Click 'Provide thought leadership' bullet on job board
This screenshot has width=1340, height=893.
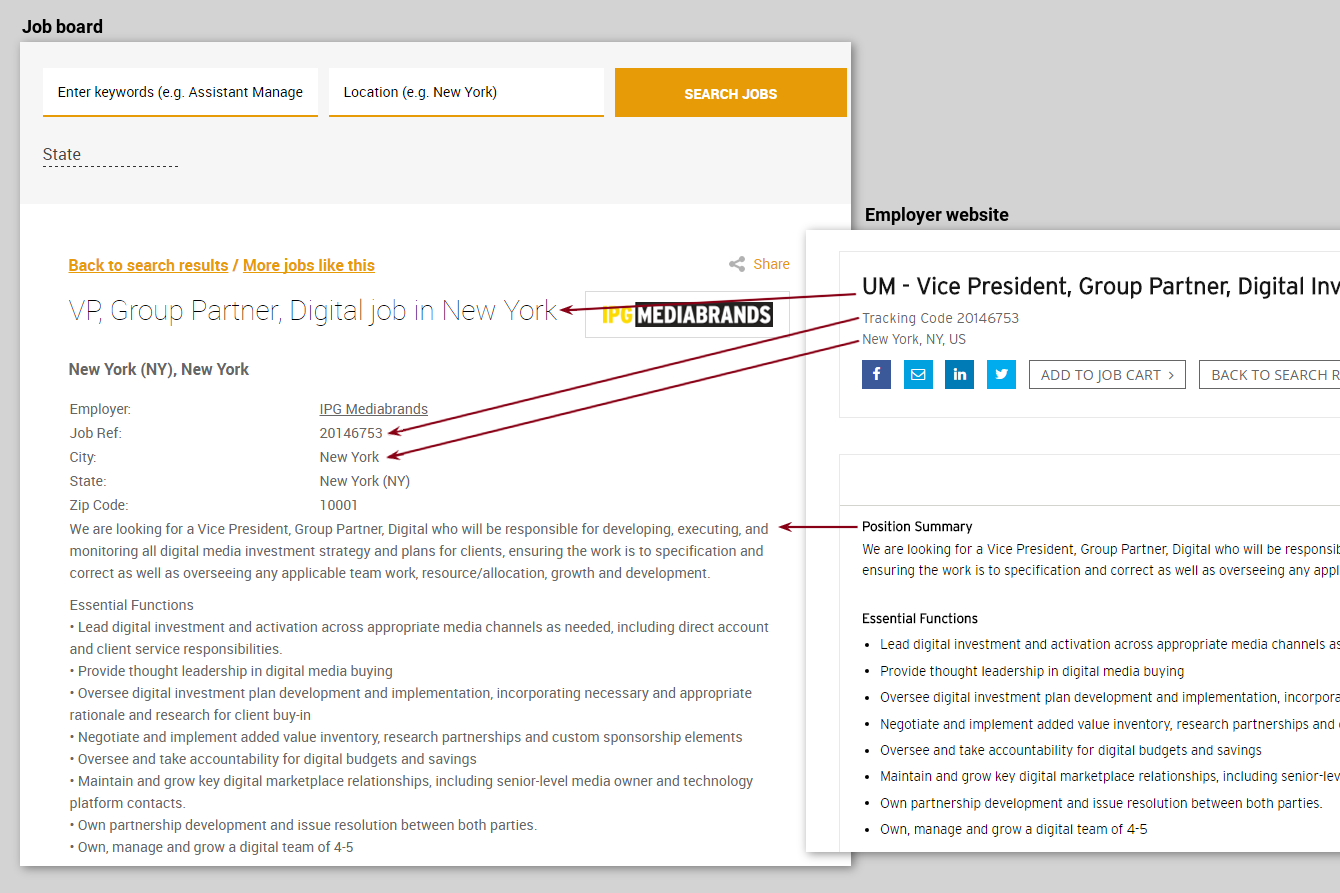coord(231,671)
